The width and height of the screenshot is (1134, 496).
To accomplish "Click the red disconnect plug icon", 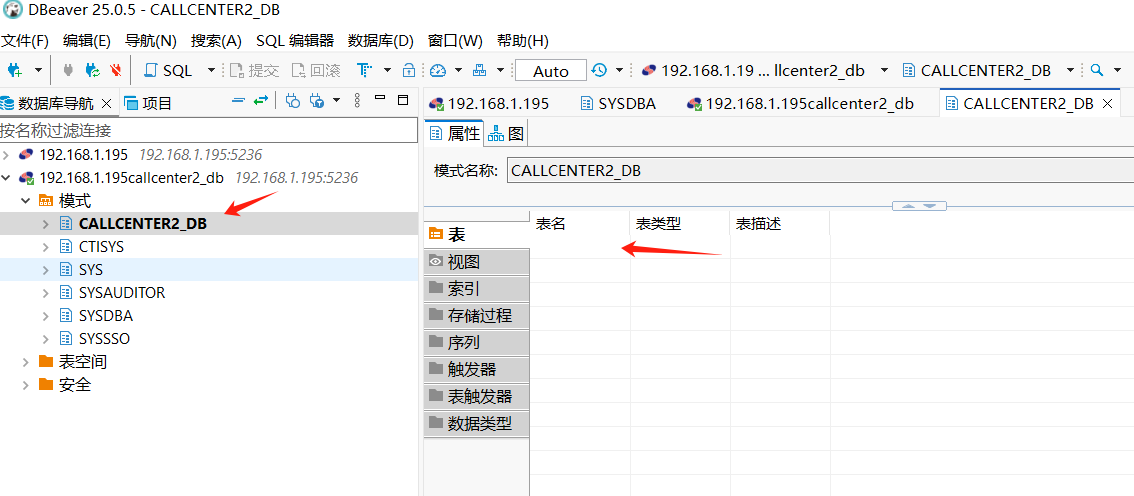I will (116, 70).
